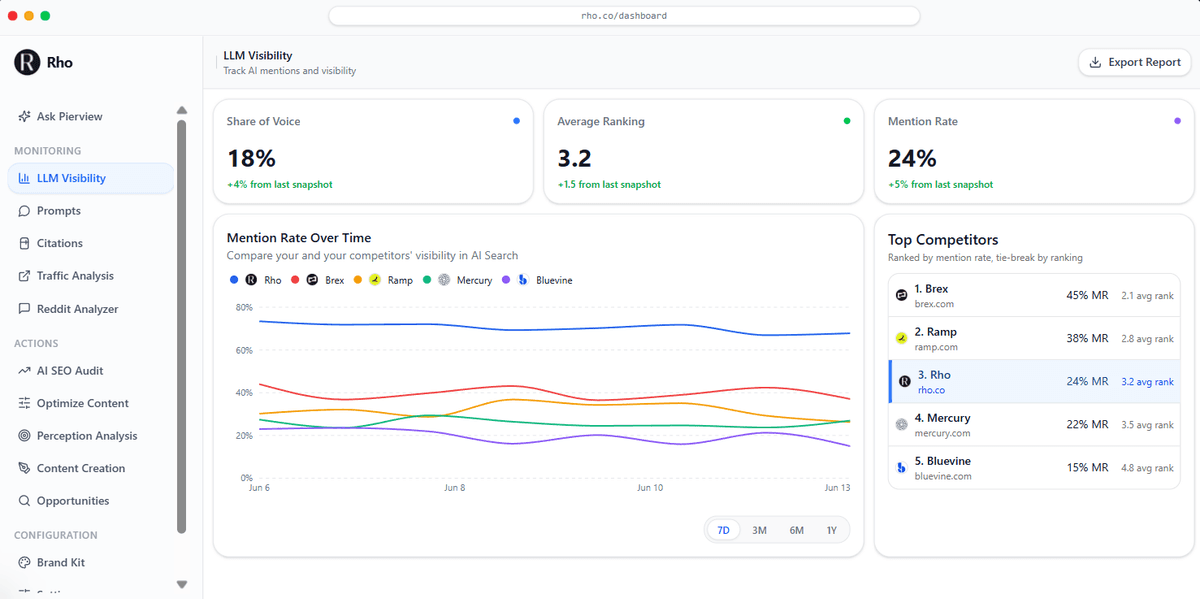
Task: Click the Perception Analysis sidebar label
Action: click(x=87, y=436)
